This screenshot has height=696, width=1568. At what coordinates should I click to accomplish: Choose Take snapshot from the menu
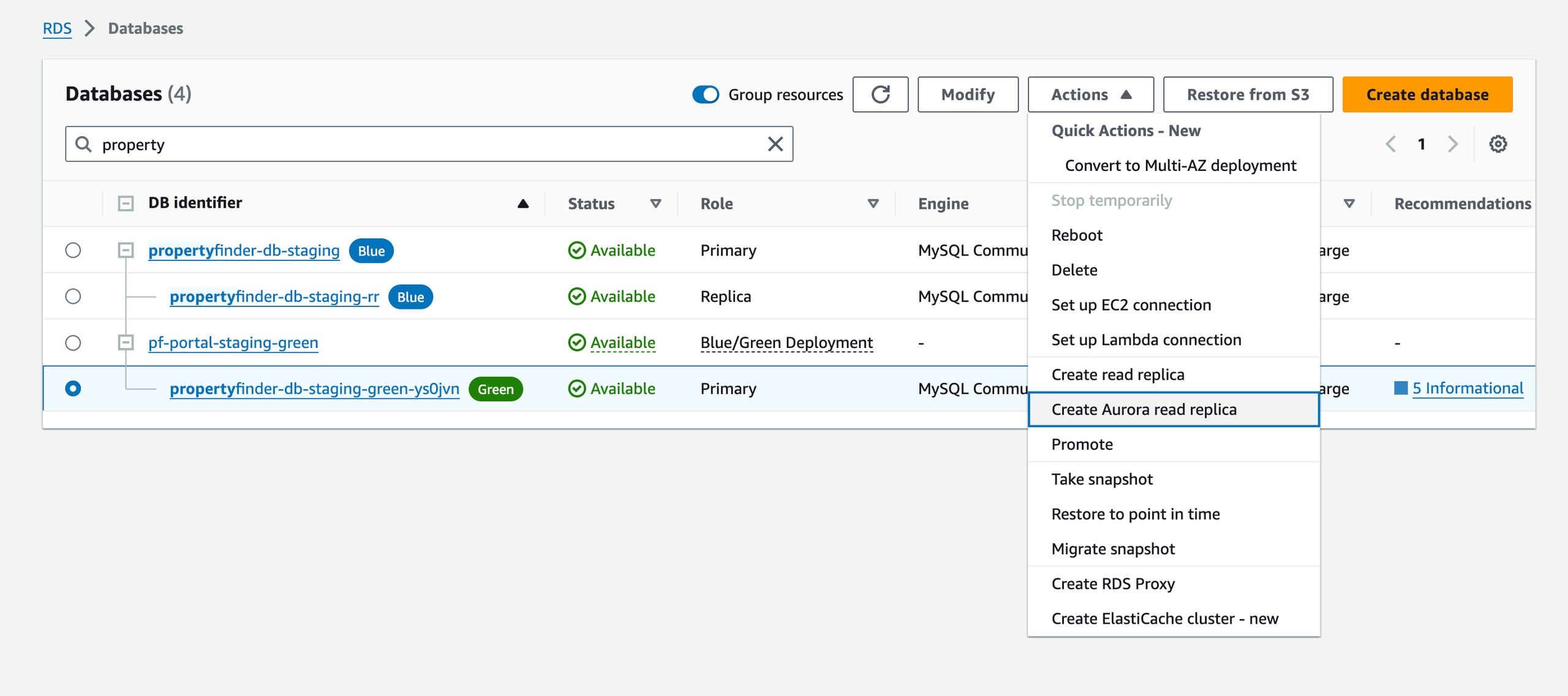point(1174,479)
